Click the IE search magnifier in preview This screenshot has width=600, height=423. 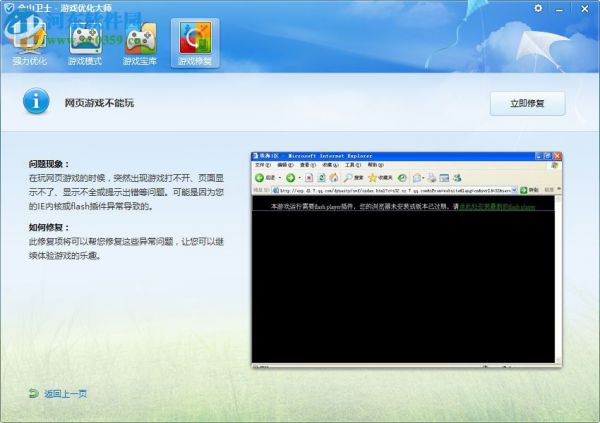(348, 178)
